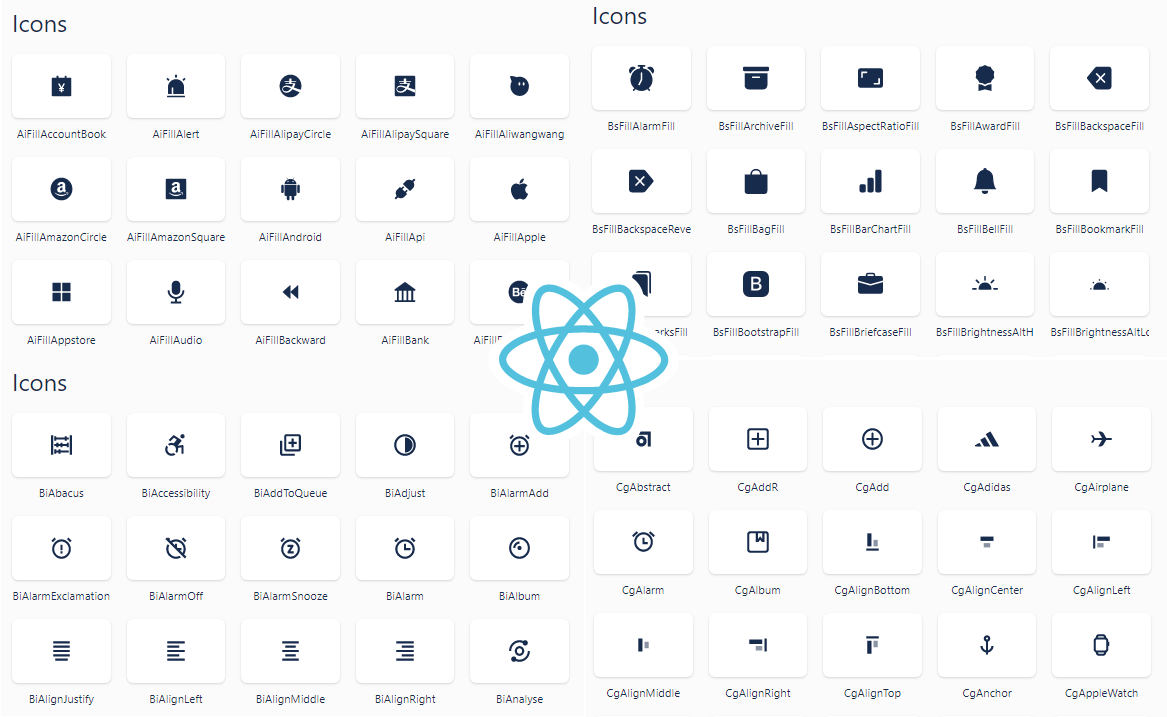Viewport: 1167px width, 717px height.
Task: Click the BsFillBriefcaseFill icon
Action: point(870,284)
